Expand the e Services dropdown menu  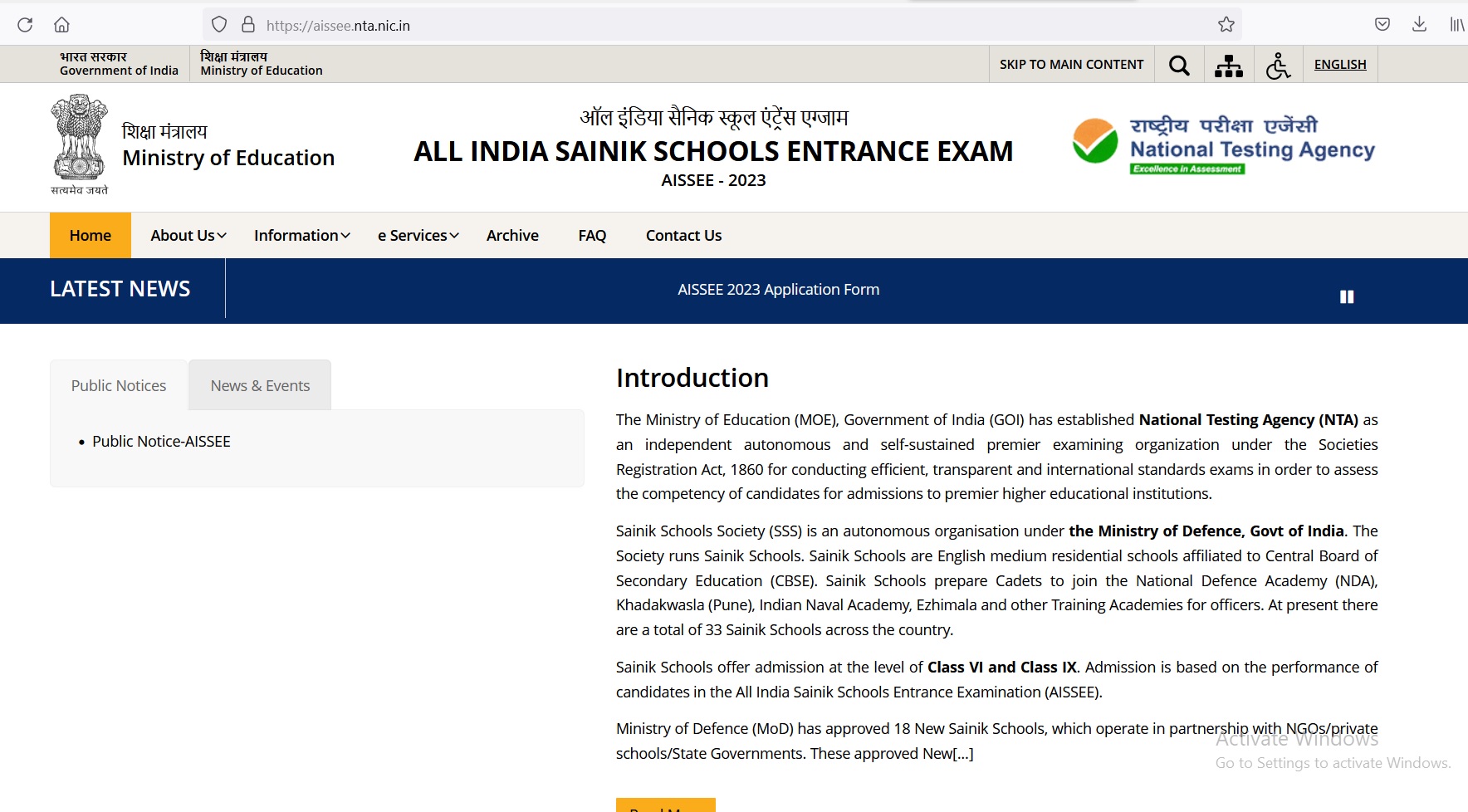click(418, 236)
